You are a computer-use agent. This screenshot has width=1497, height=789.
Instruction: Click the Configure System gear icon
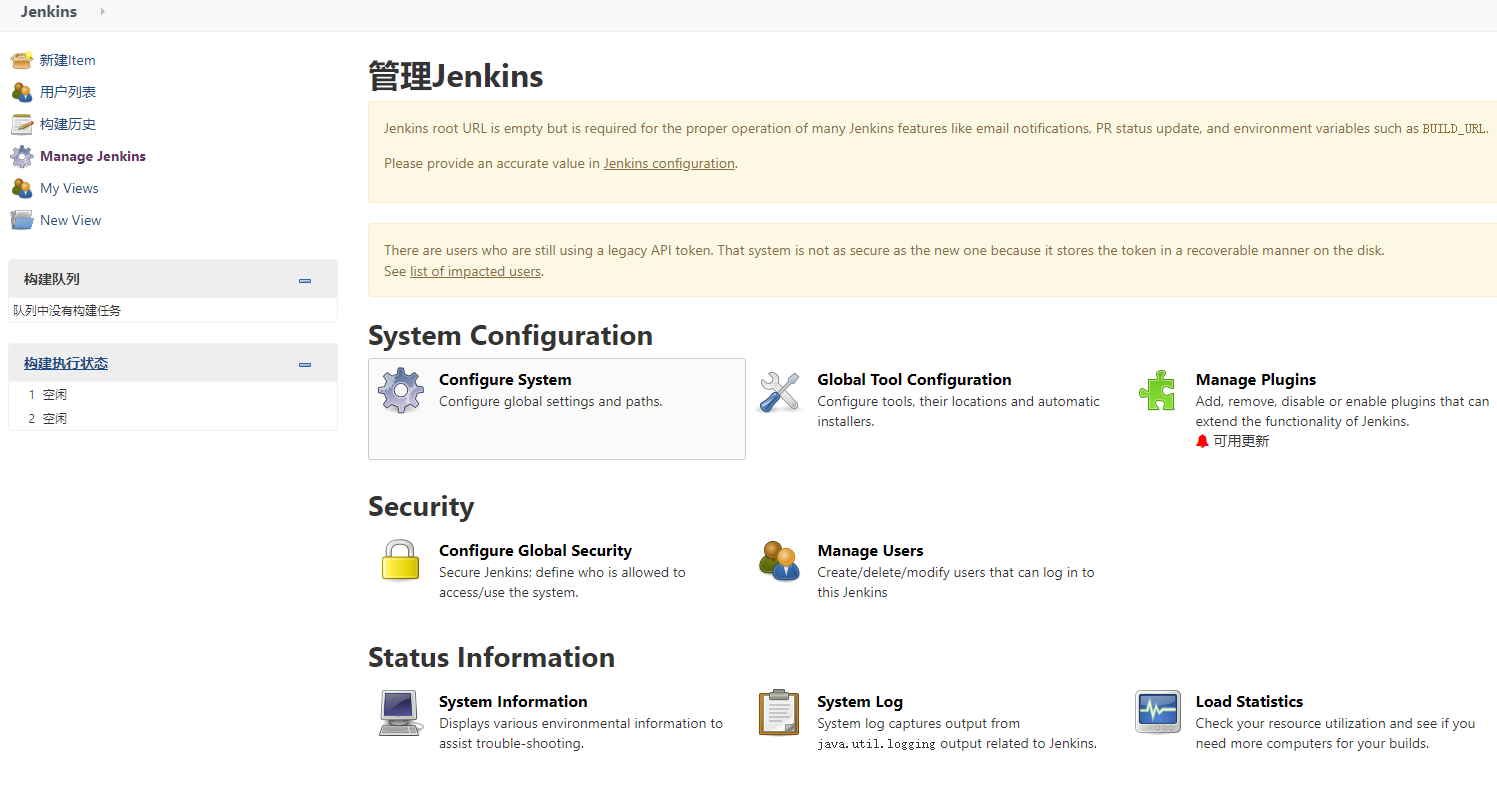click(x=401, y=391)
